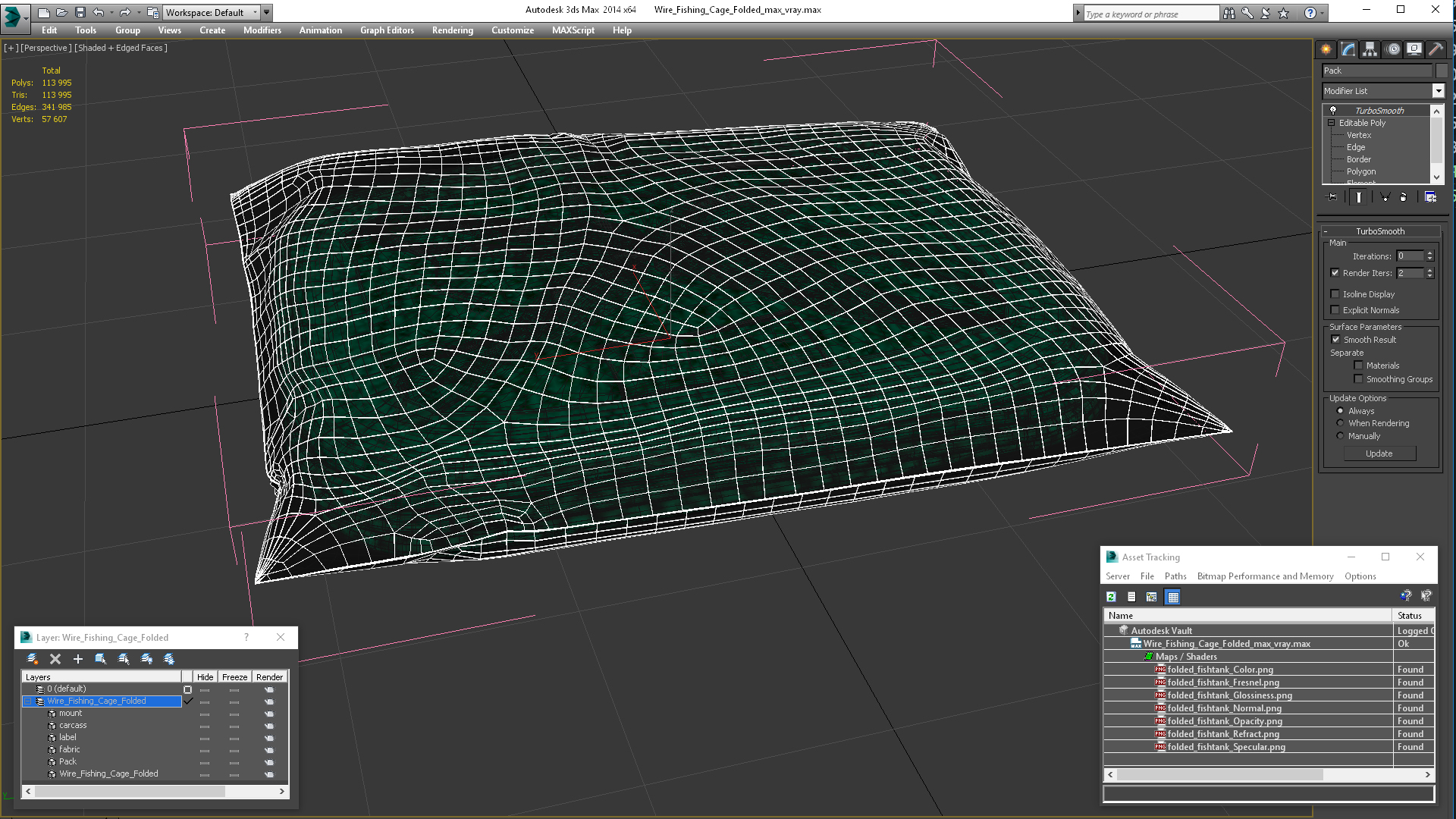The width and height of the screenshot is (1456, 819).
Task: Open Workspace Default dropdown
Action: (x=255, y=12)
